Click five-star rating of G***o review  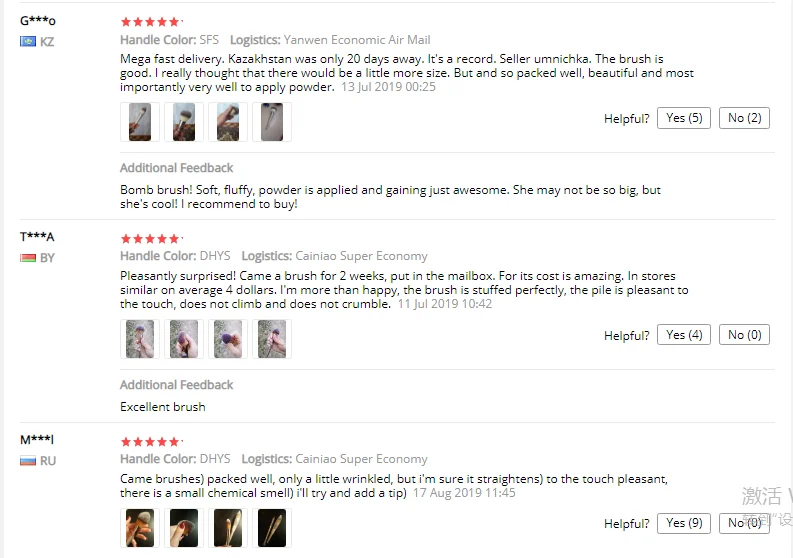tap(150, 22)
